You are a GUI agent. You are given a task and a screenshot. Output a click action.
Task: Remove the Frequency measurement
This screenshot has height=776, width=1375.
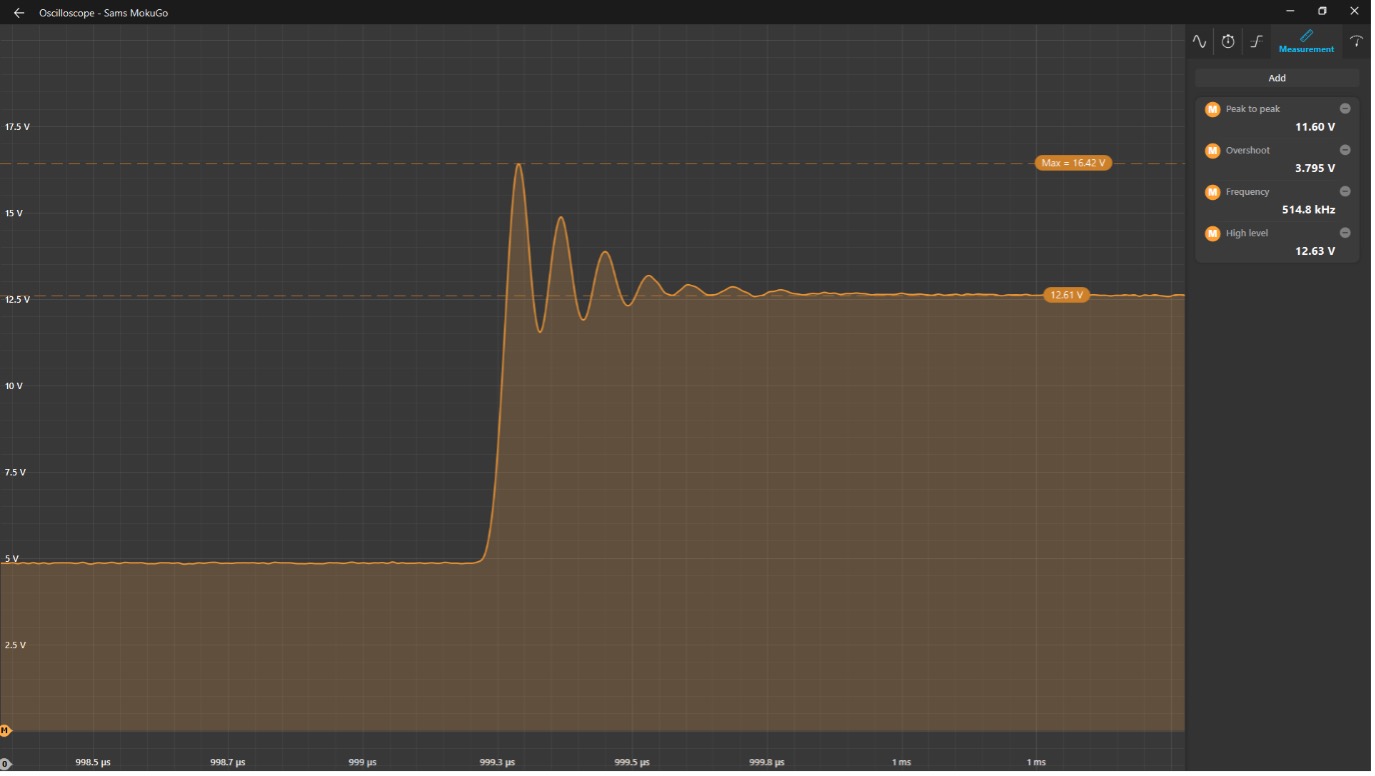pyautogui.click(x=1345, y=192)
